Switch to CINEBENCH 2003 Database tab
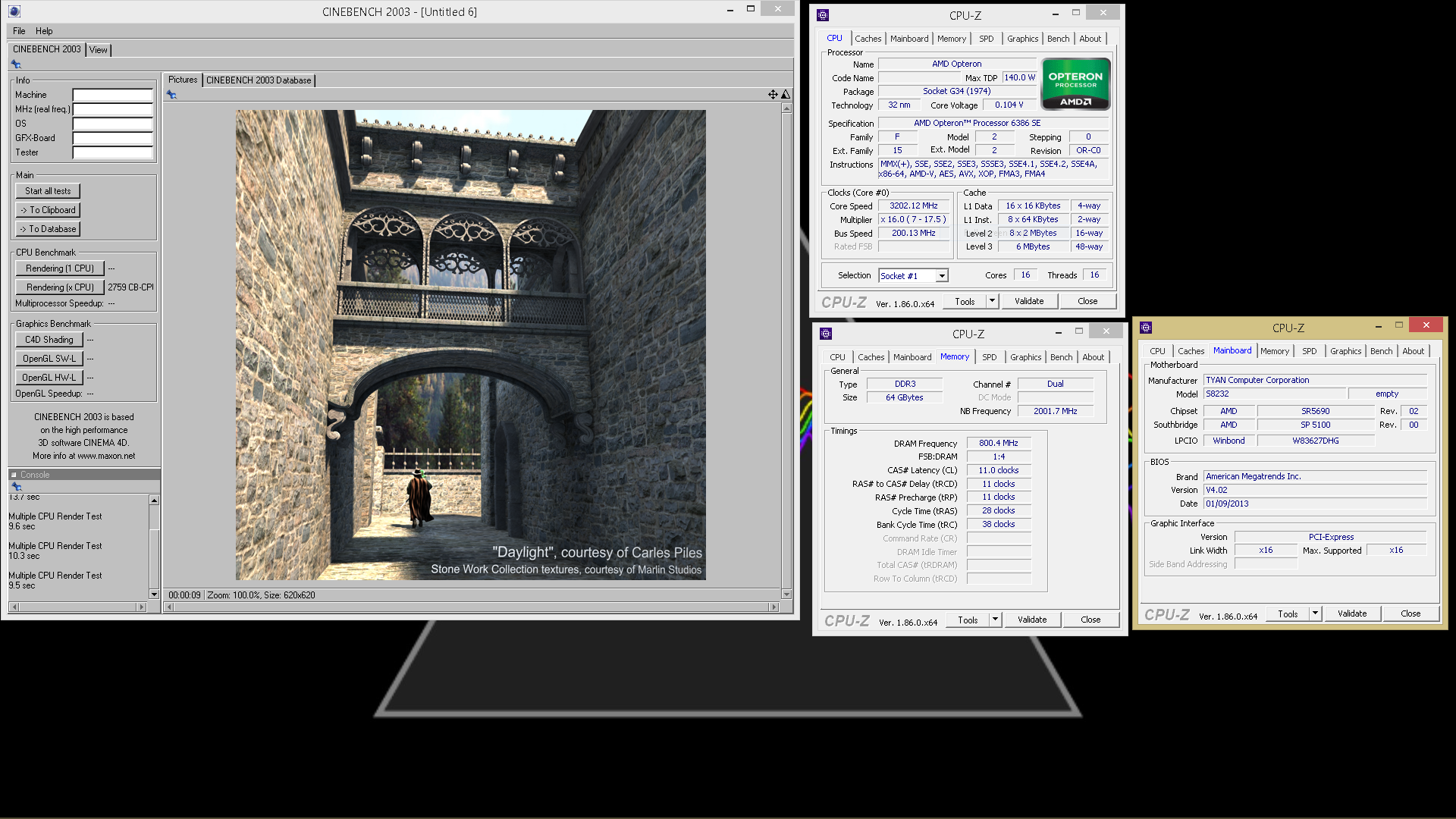 (259, 80)
